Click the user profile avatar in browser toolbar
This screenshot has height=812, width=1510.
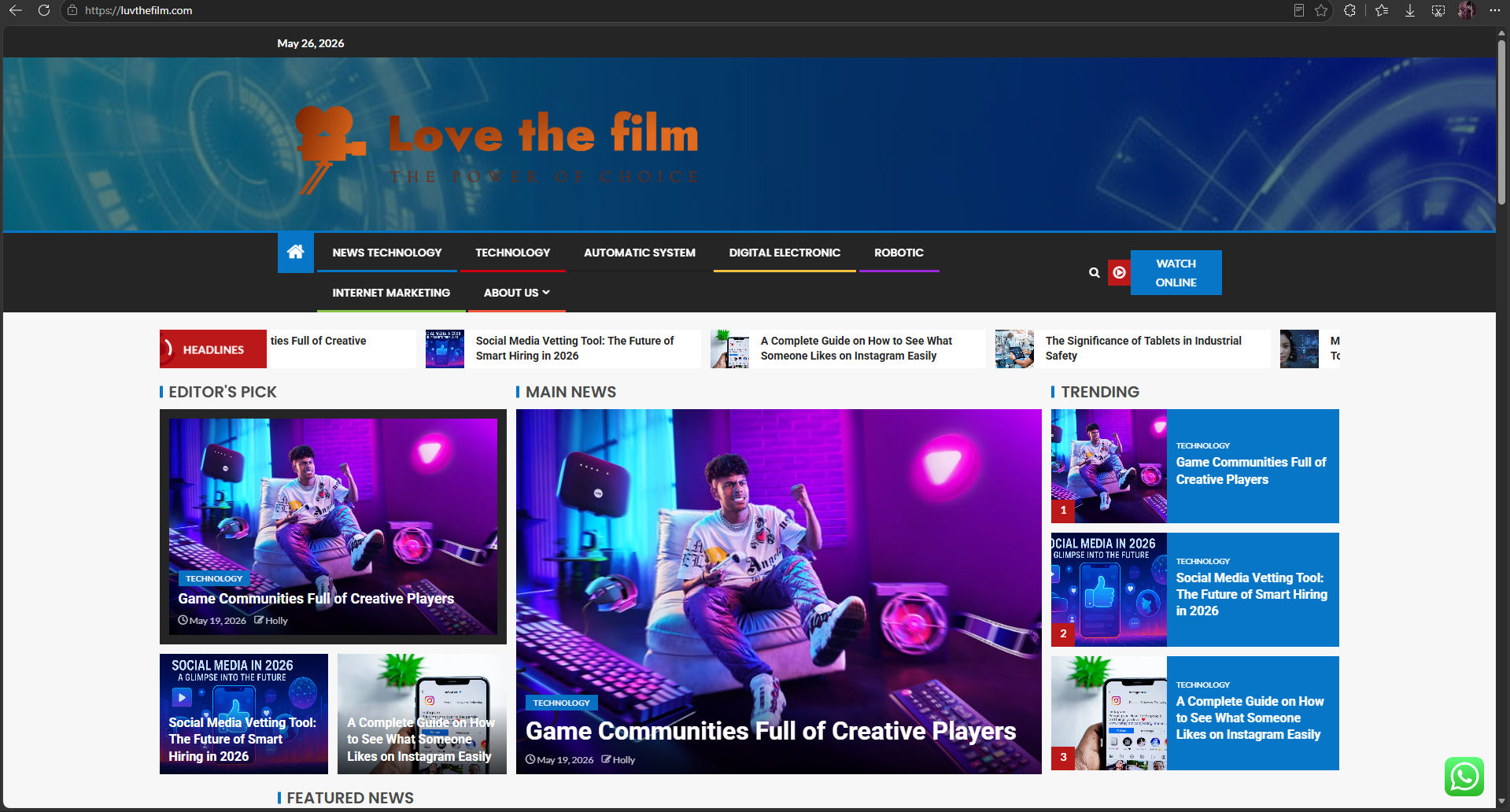click(1466, 10)
